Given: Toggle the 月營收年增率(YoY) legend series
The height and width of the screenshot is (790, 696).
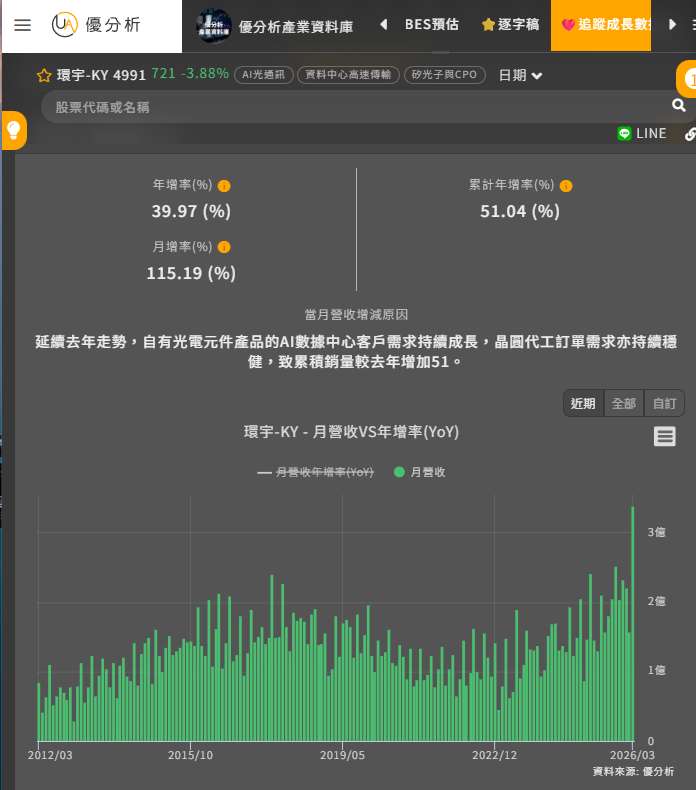Looking at the screenshot, I should pyautogui.click(x=316, y=472).
